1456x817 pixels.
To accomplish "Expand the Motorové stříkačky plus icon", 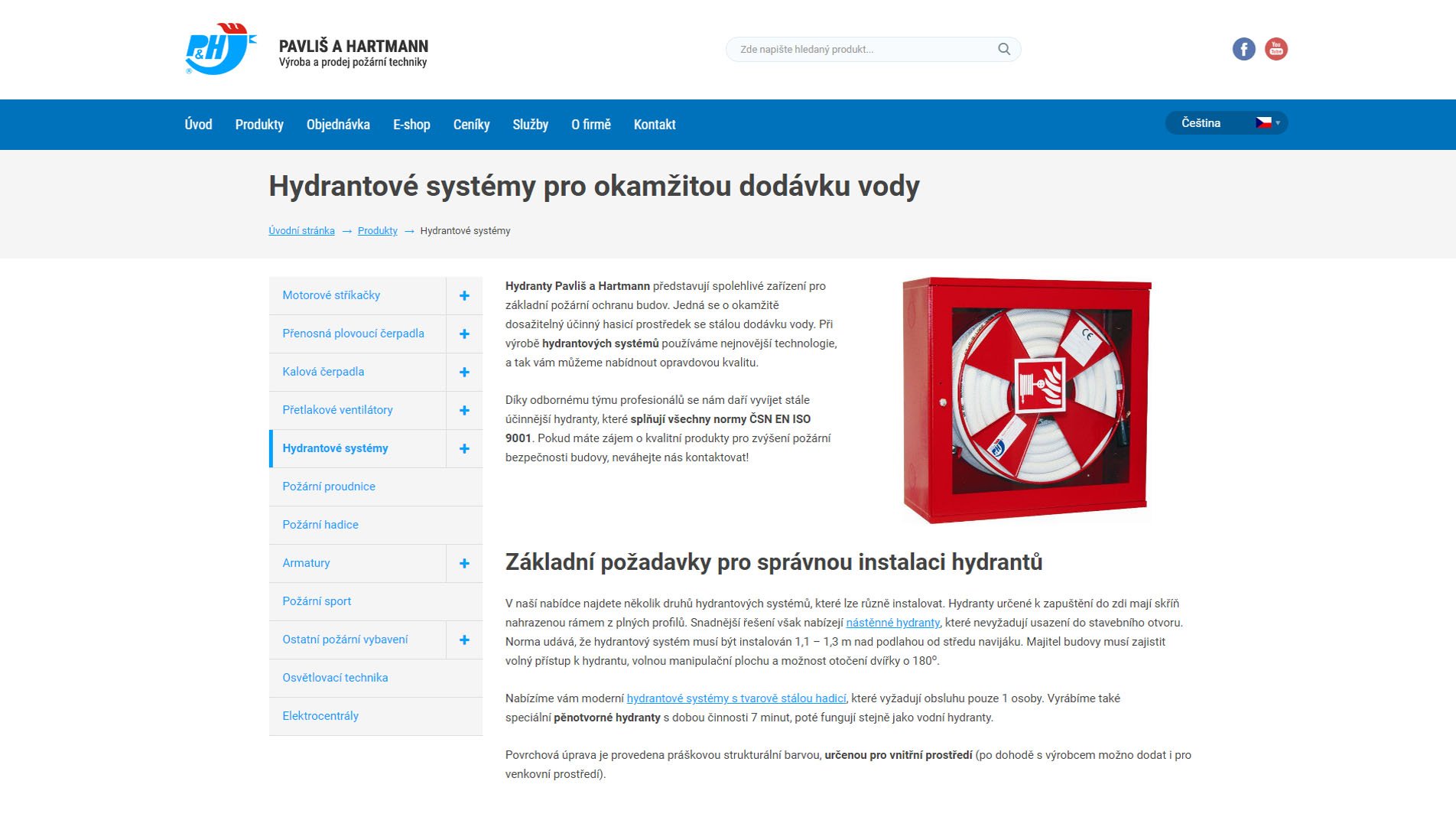I will [464, 295].
